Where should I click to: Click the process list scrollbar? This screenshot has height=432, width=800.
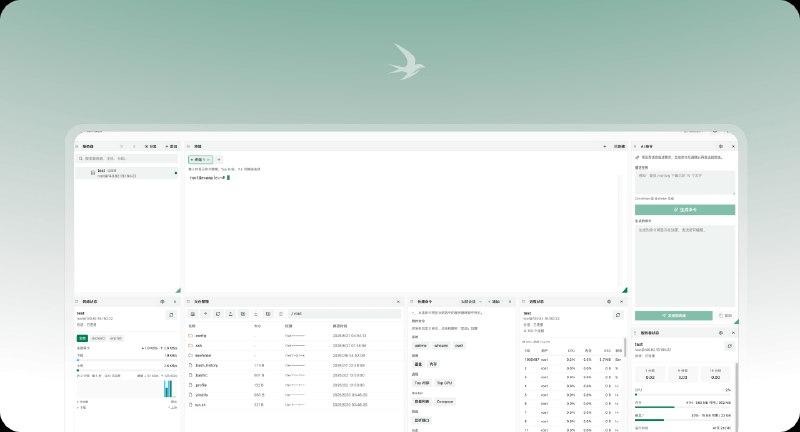coord(625,348)
